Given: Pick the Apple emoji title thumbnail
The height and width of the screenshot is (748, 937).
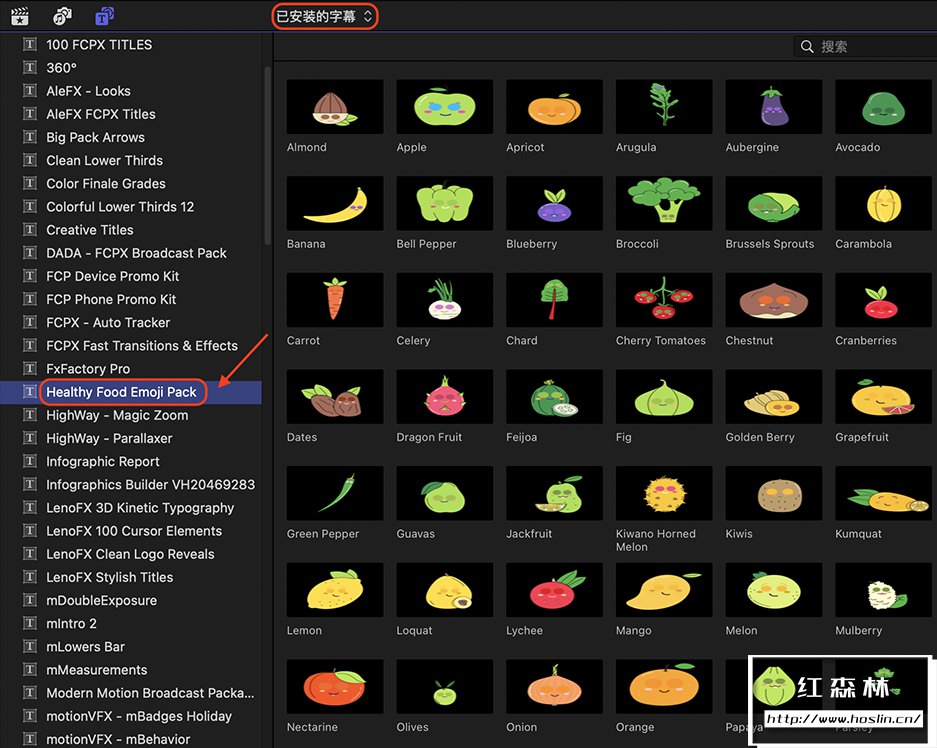Looking at the screenshot, I should click(445, 107).
